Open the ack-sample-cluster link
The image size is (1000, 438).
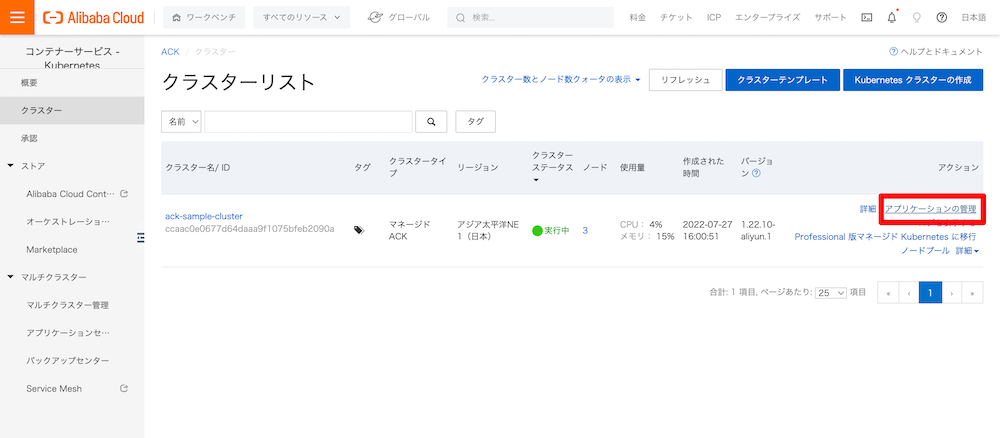coord(204,216)
